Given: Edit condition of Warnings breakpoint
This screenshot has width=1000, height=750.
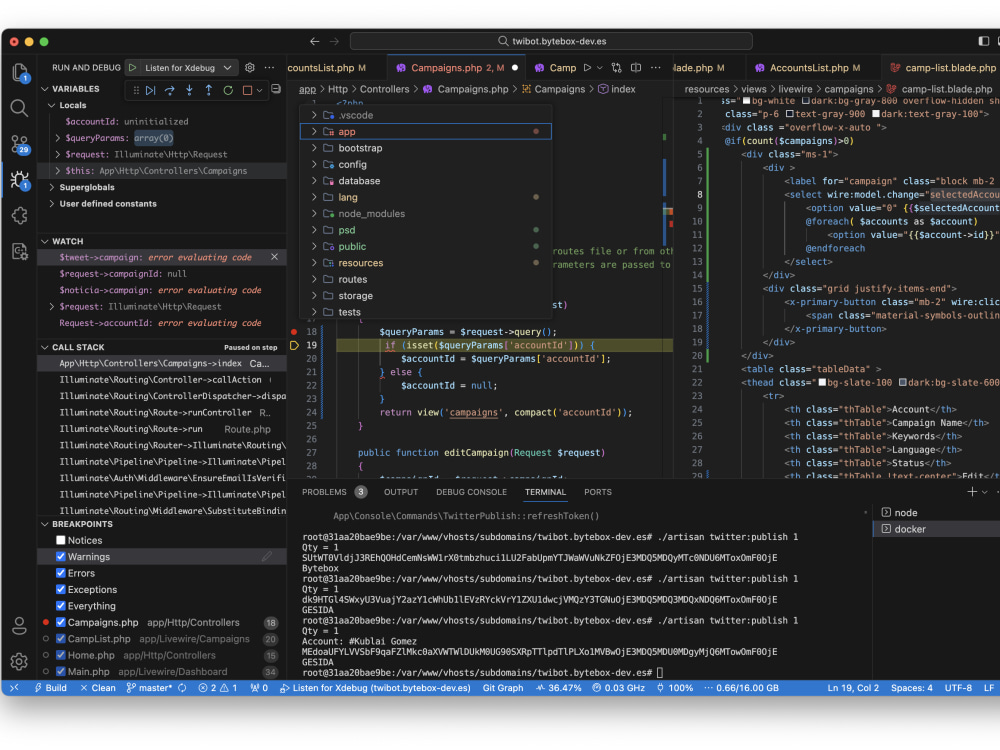Looking at the screenshot, I should click(x=267, y=557).
